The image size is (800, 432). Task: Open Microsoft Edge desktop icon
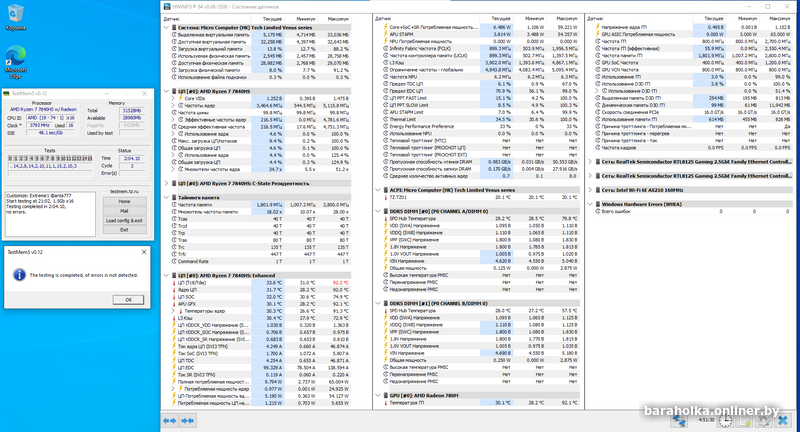(x=15, y=62)
